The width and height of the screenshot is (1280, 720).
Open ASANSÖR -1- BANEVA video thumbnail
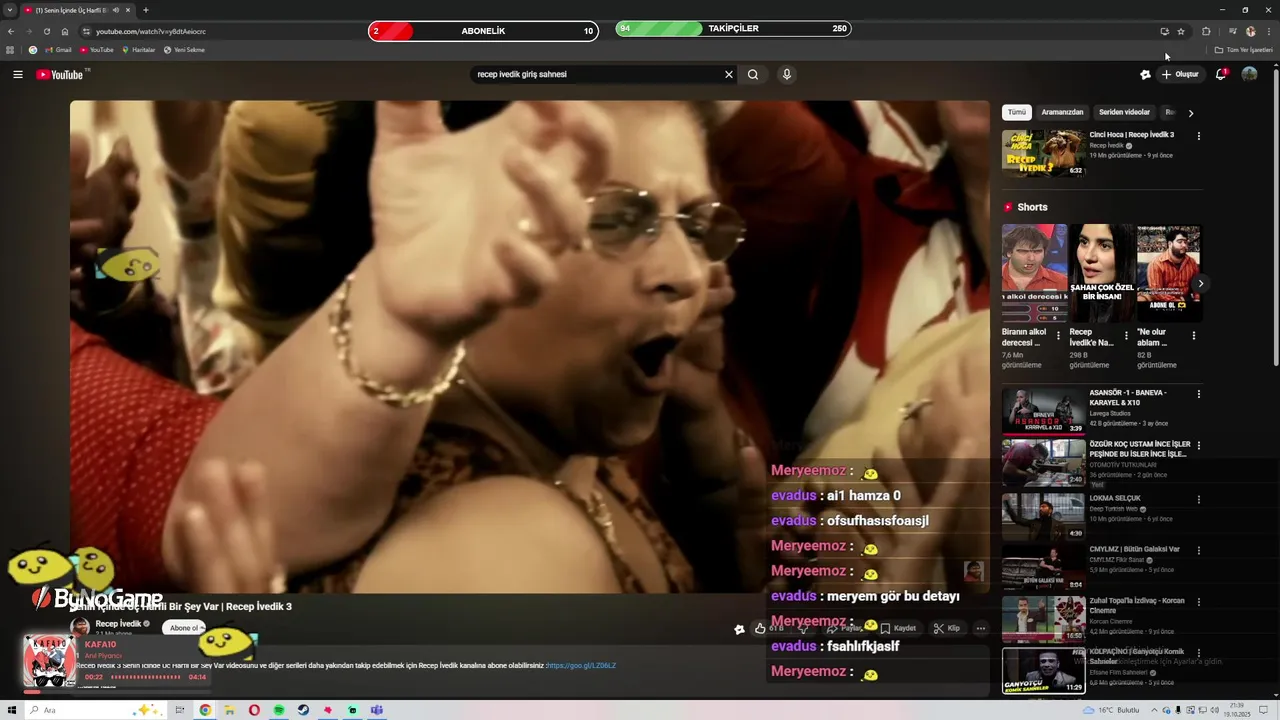pyautogui.click(x=1043, y=411)
